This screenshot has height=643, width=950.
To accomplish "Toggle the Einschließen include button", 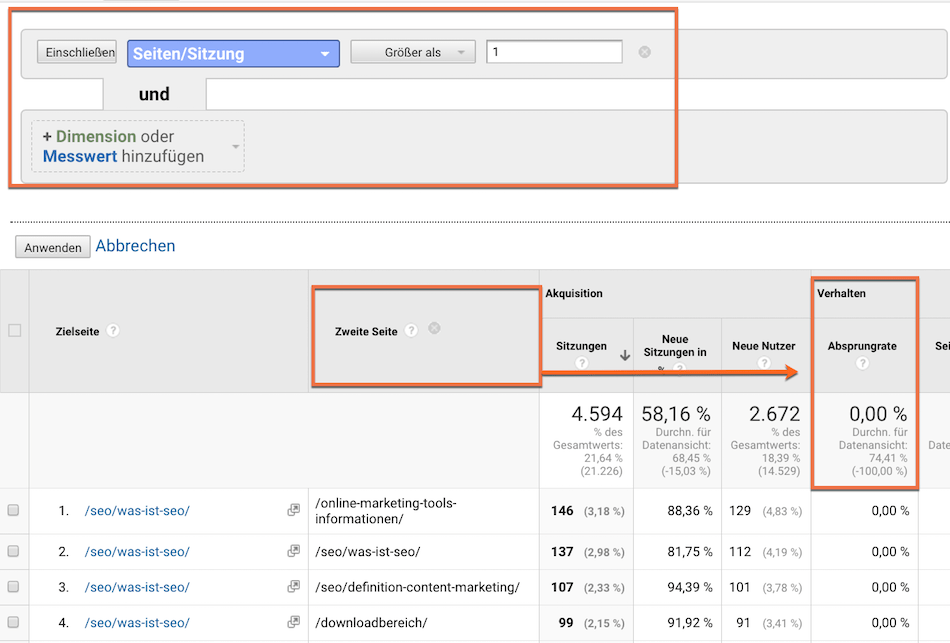I will tap(77, 52).
